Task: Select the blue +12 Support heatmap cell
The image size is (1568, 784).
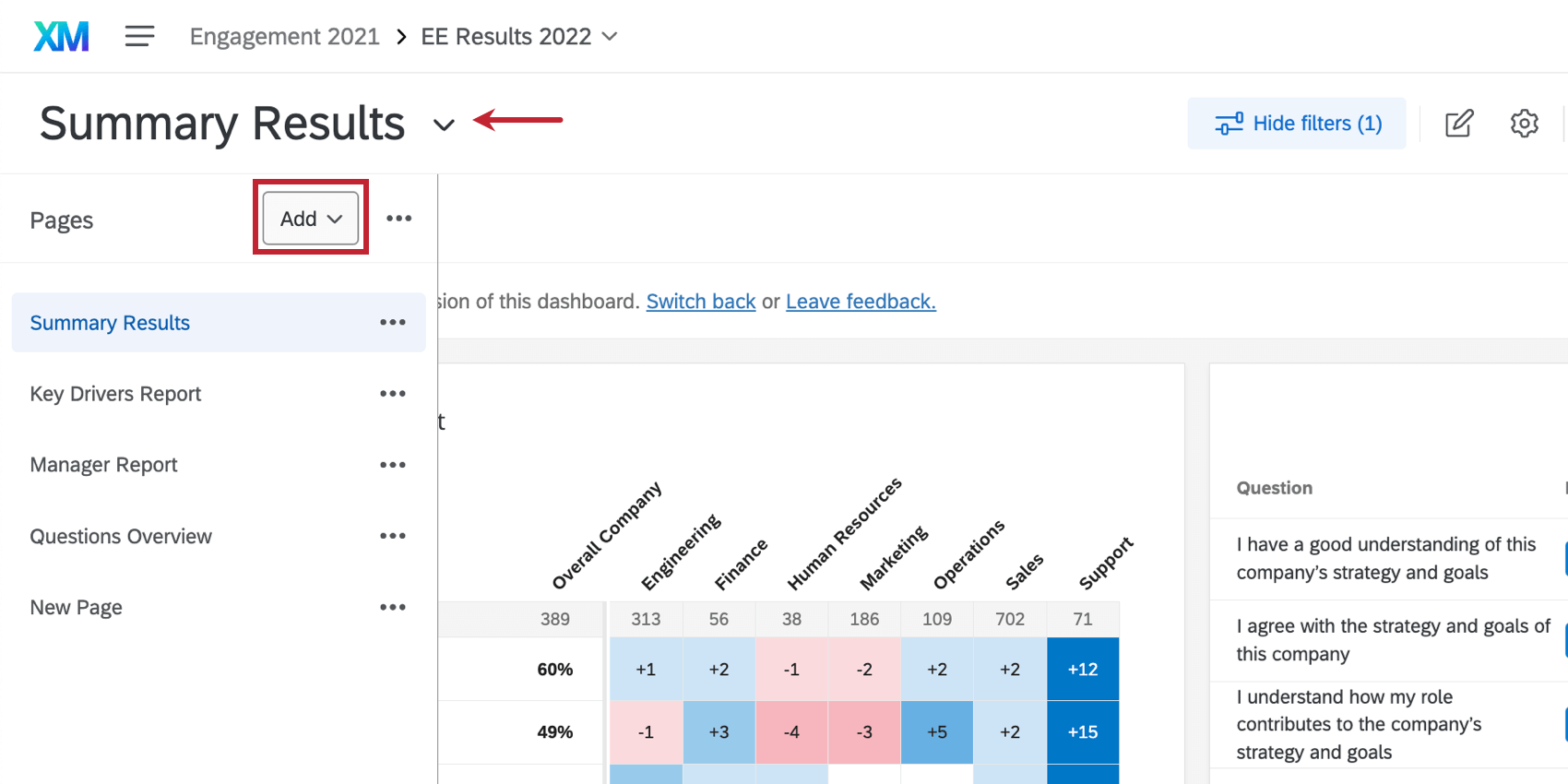Action: 1082,669
